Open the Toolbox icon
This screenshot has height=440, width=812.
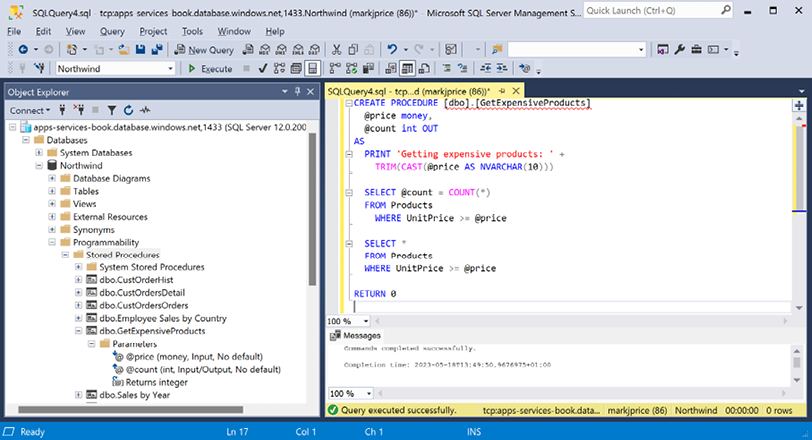(697, 50)
